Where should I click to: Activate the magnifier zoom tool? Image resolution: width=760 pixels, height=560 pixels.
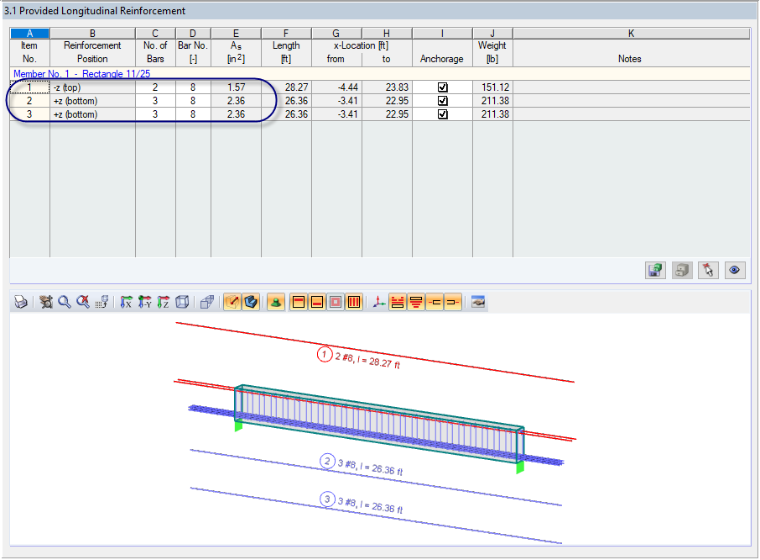(x=64, y=302)
